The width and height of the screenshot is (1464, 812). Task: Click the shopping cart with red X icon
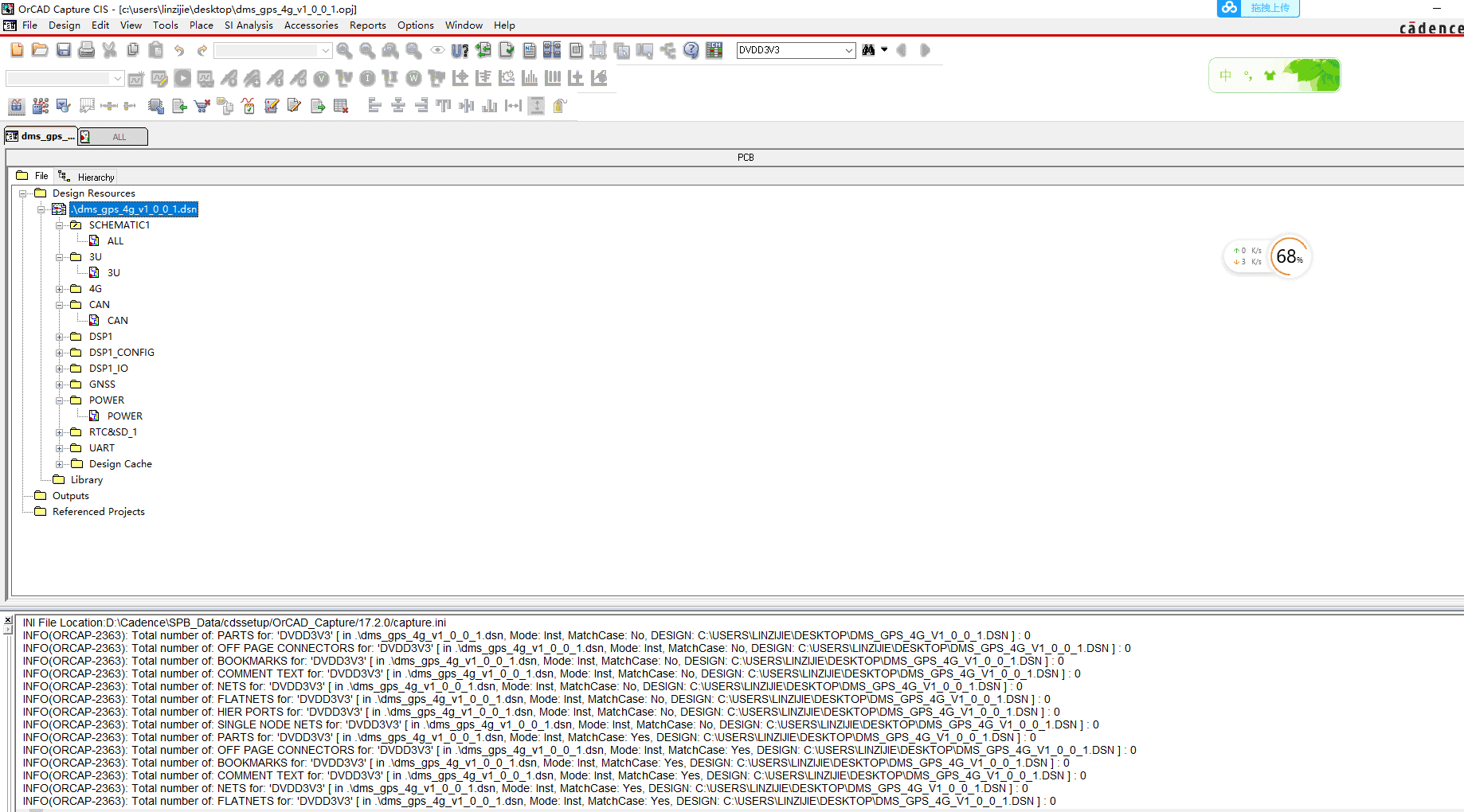pyautogui.click(x=202, y=106)
